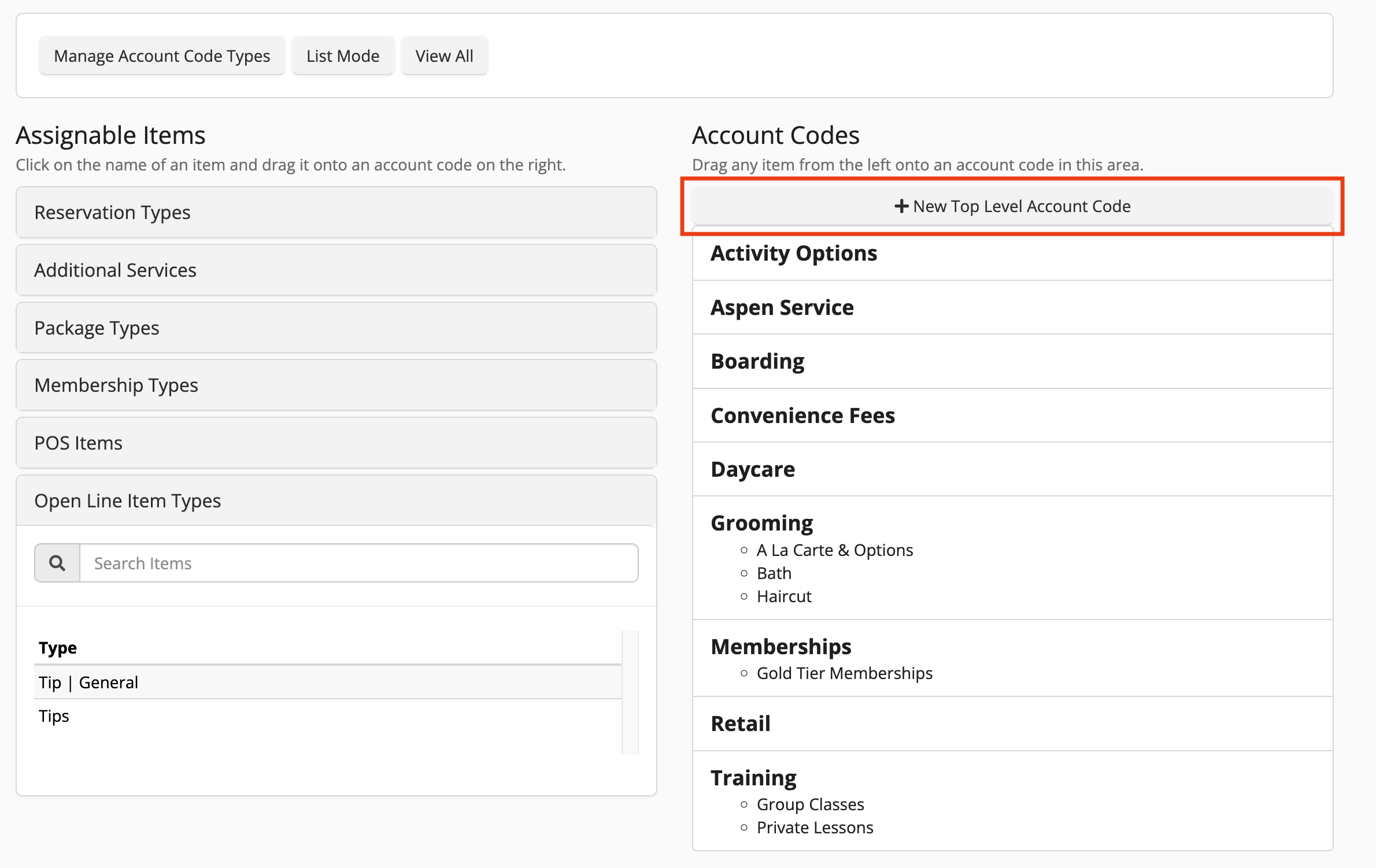Expand the Additional Services section

[336, 270]
